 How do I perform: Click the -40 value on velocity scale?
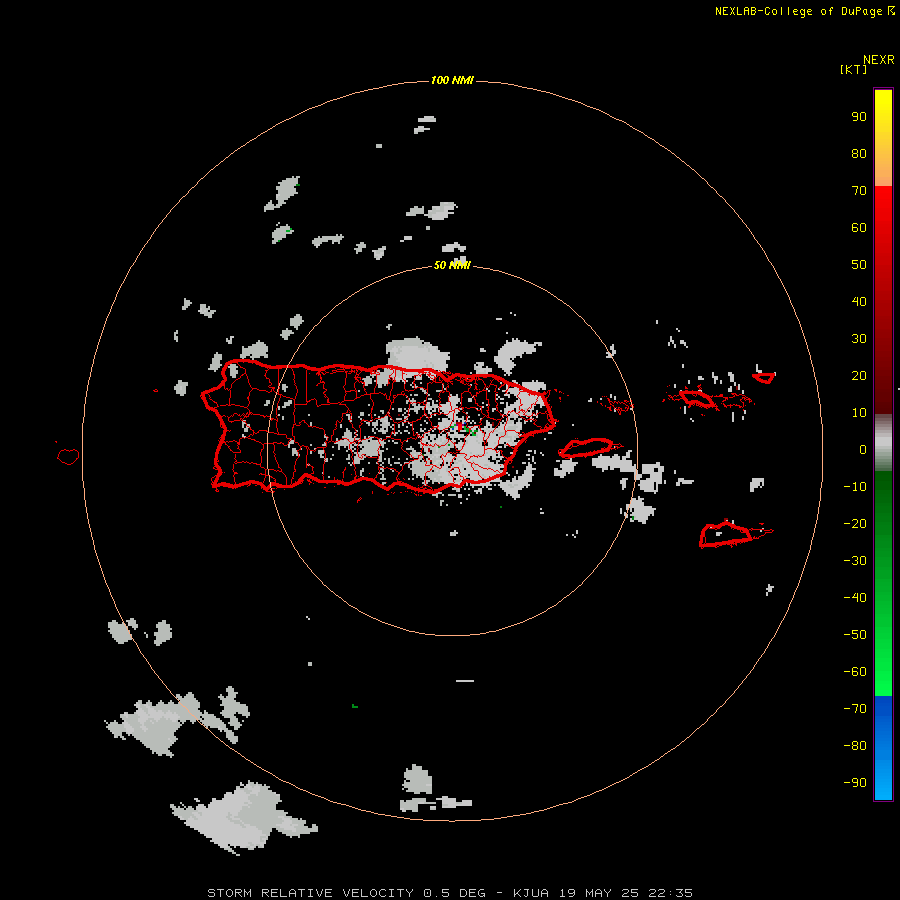pos(855,598)
